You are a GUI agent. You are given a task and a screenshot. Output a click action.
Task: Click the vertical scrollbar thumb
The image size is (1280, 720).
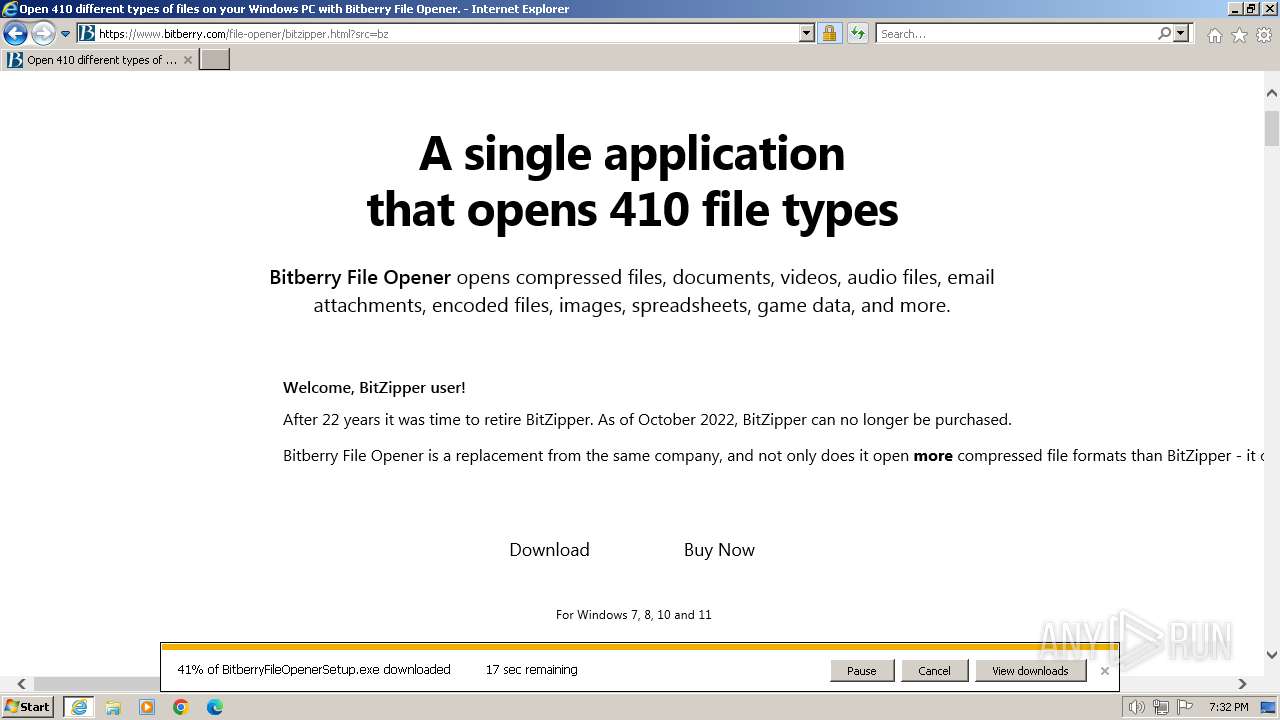tap(1272, 128)
